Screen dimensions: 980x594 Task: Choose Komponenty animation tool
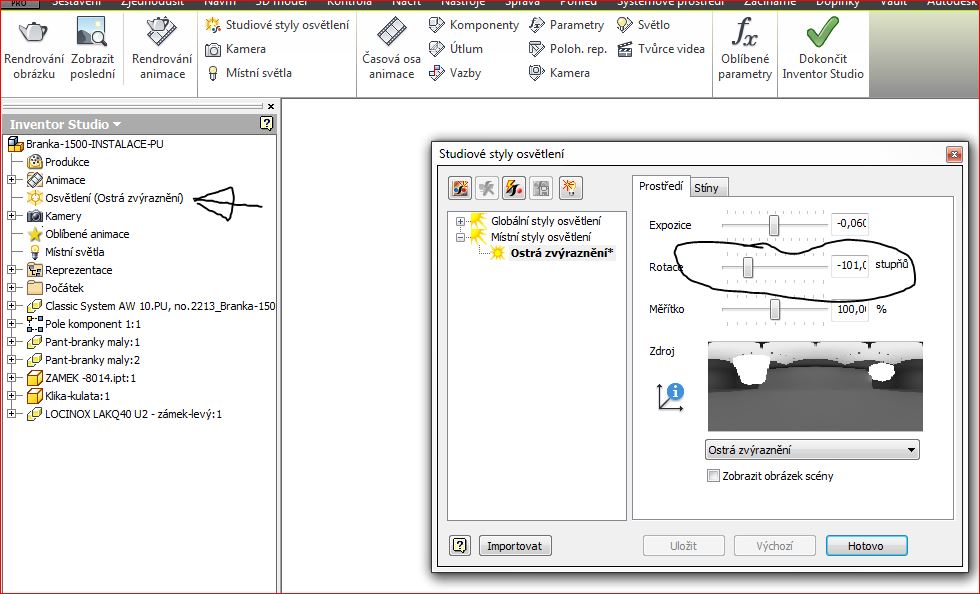474,25
